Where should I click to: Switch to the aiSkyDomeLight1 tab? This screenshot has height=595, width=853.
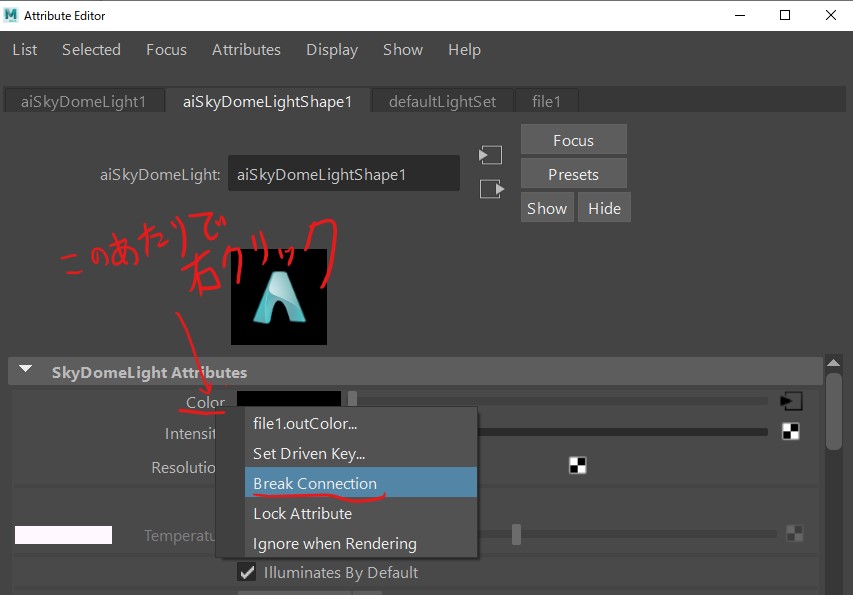pyautogui.click(x=84, y=101)
